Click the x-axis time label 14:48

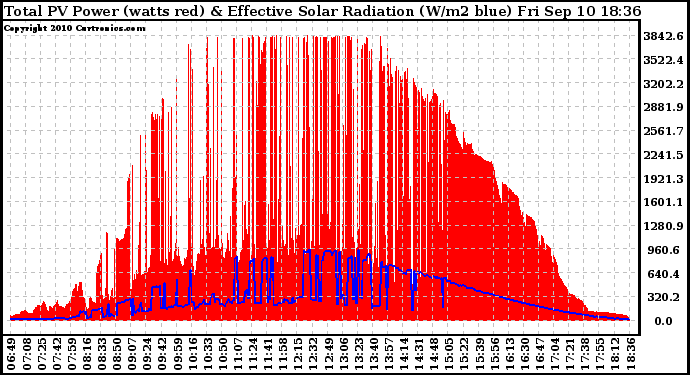tap(434, 354)
